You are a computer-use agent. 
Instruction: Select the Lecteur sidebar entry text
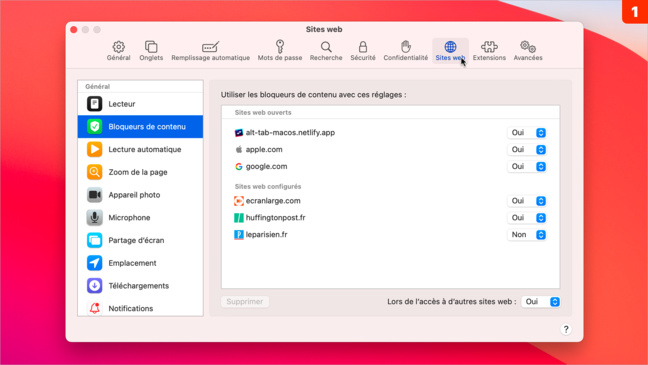(x=122, y=104)
